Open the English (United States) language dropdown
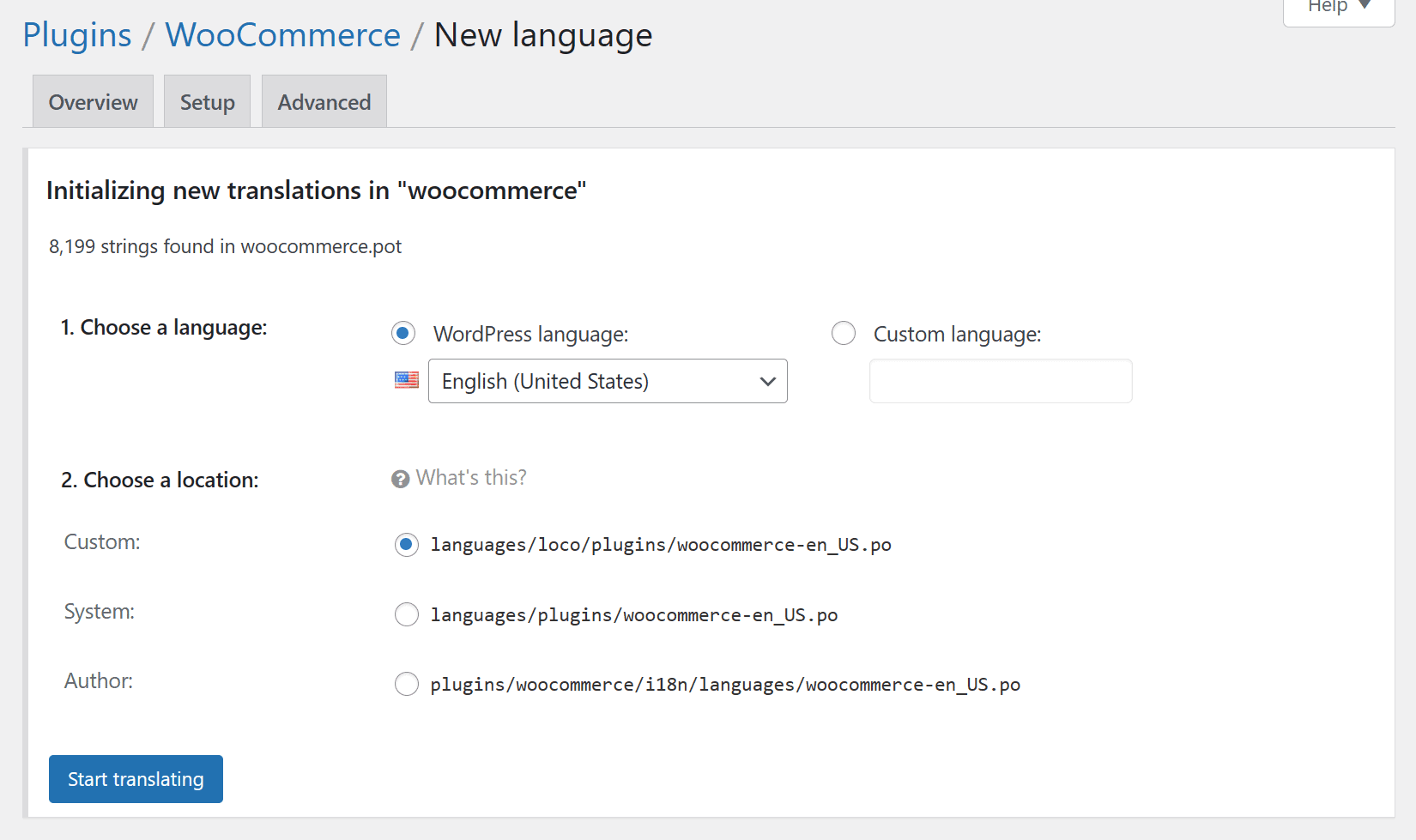 pyautogui.click(x=608, y=381)
